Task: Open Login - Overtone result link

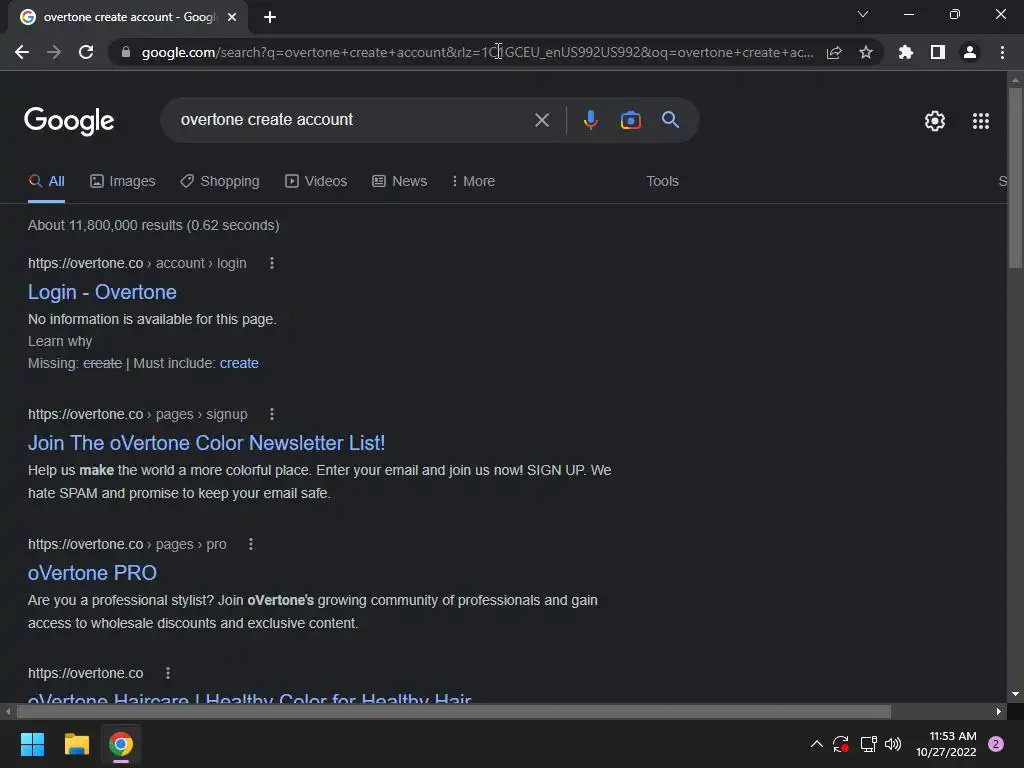Action: 102,292
